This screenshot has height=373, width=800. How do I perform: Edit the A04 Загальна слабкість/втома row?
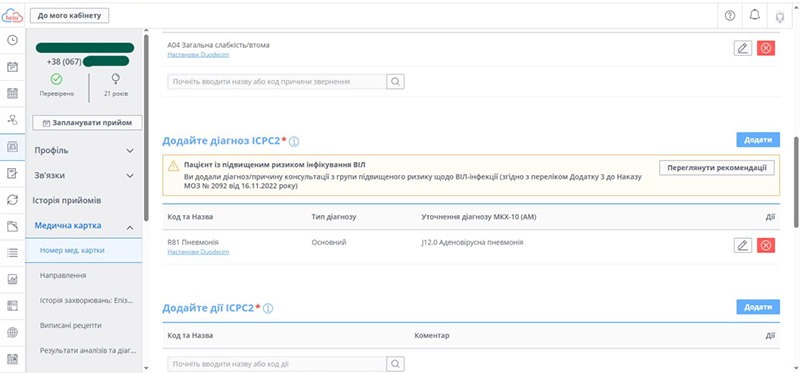(743, 48)
